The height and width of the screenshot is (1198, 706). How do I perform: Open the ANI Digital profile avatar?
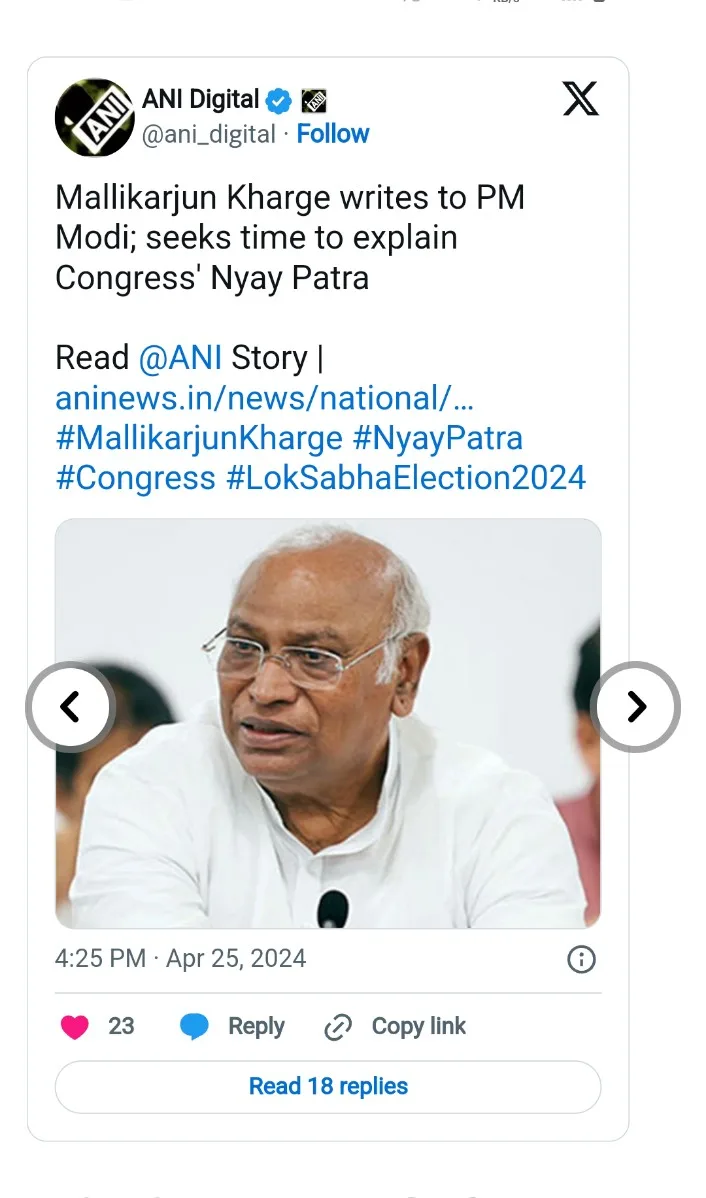[94, 117]
